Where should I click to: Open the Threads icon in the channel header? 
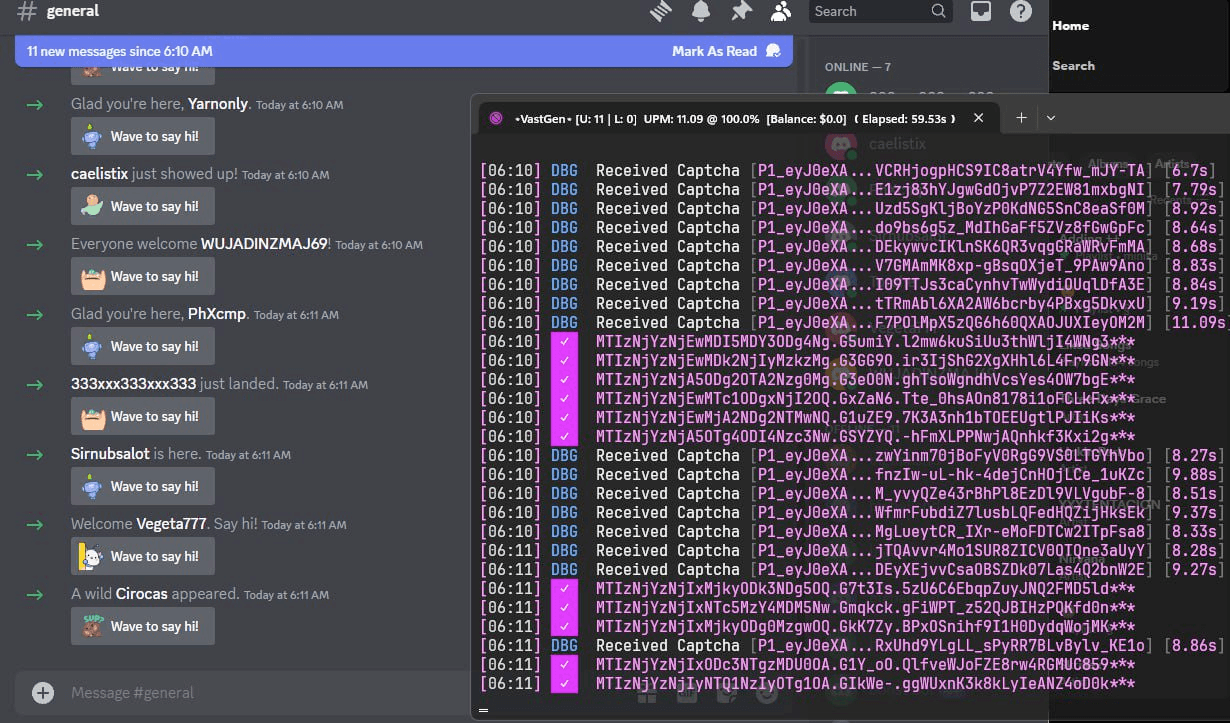click(659, 12)
